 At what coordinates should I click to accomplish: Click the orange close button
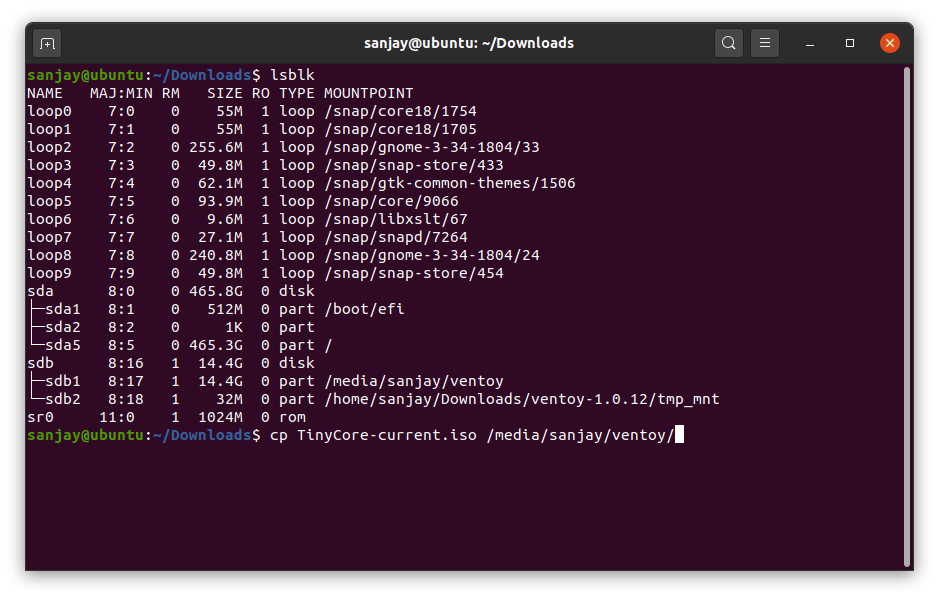[888, 43]
